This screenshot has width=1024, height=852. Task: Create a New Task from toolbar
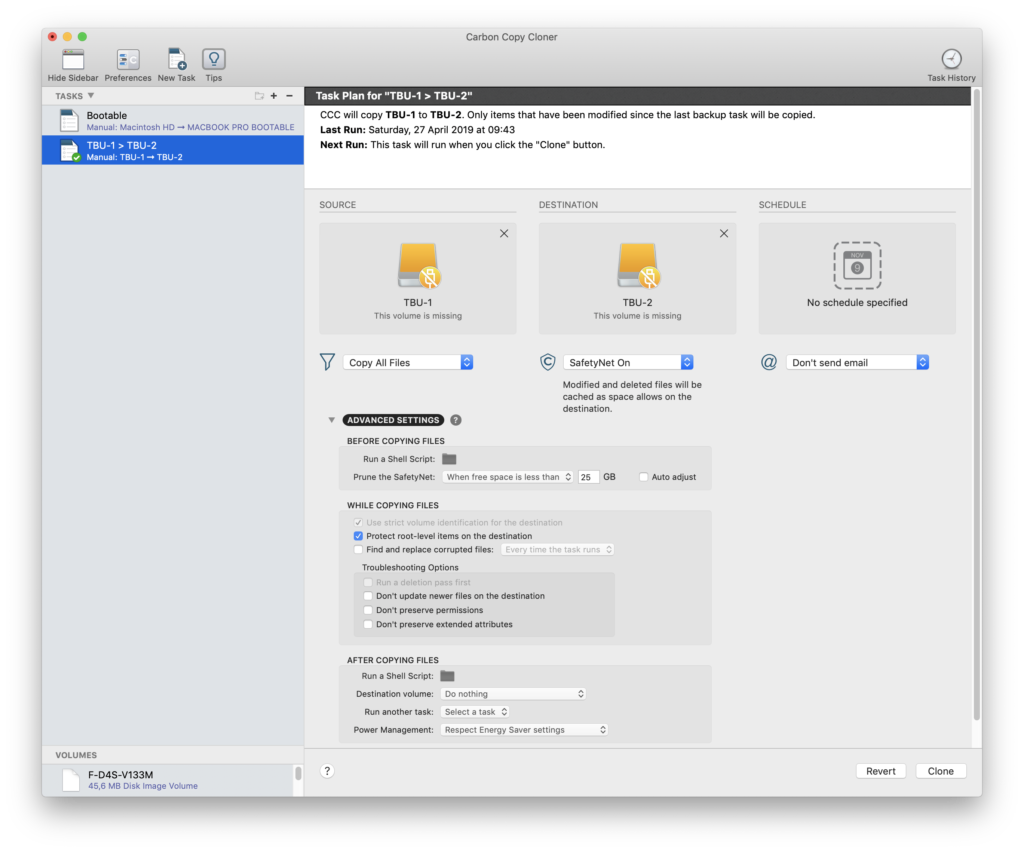click(x=176, y=59)
